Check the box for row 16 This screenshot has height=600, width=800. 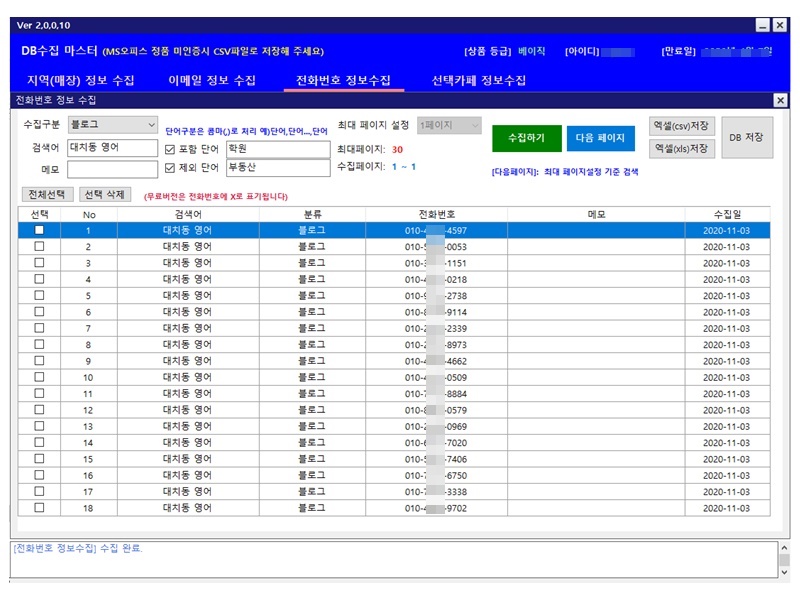tap(39, 475)
